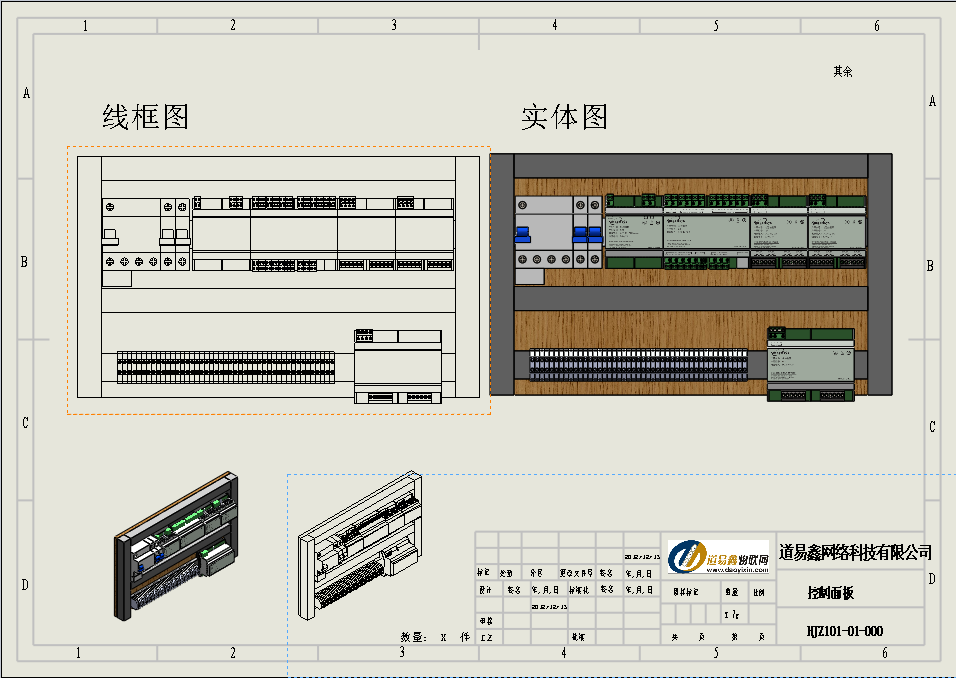Select the terminal strip in the wireframe view
The width and height of the screenshot is (956, 678).
tap(226, 367)
